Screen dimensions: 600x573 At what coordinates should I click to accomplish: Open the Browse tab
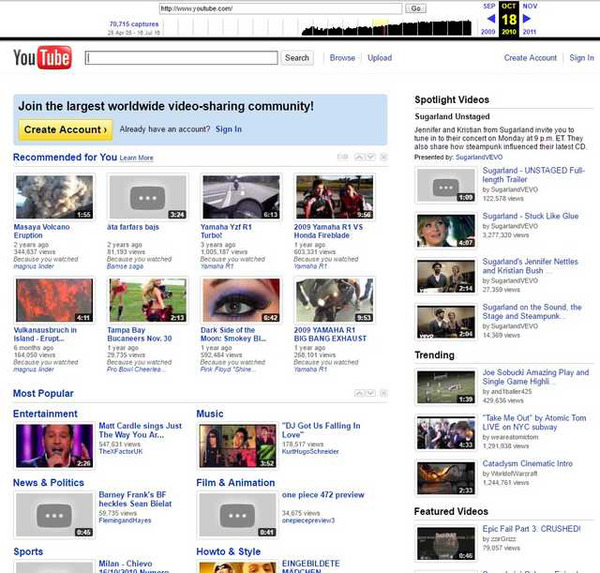tap(342, 58)
